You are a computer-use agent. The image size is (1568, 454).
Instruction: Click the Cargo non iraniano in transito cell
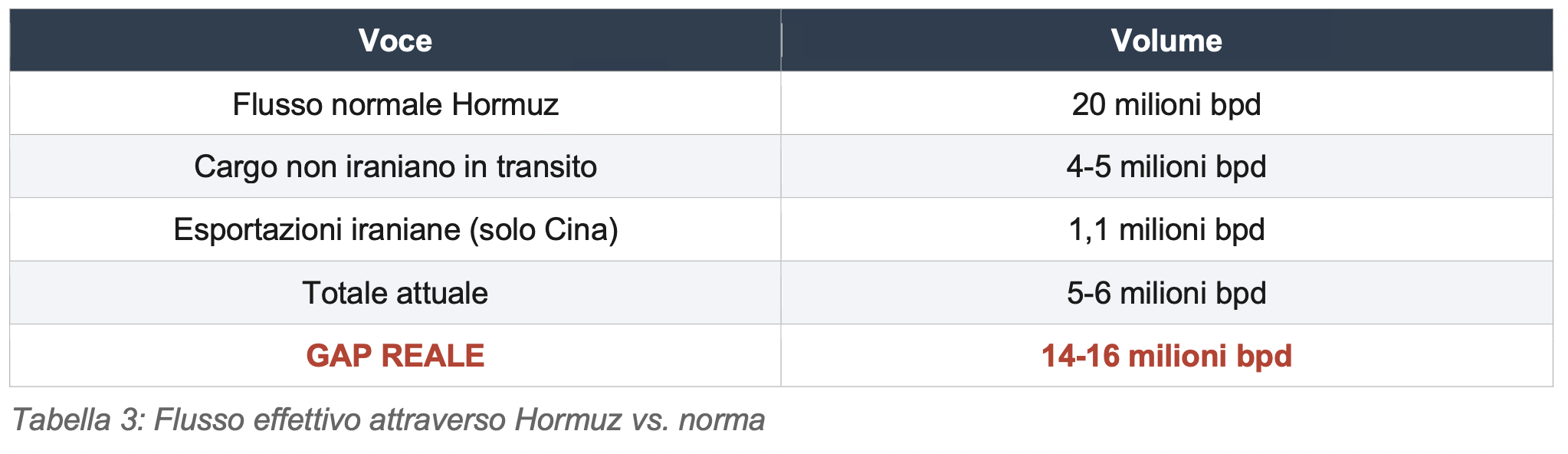click(395, 167)
